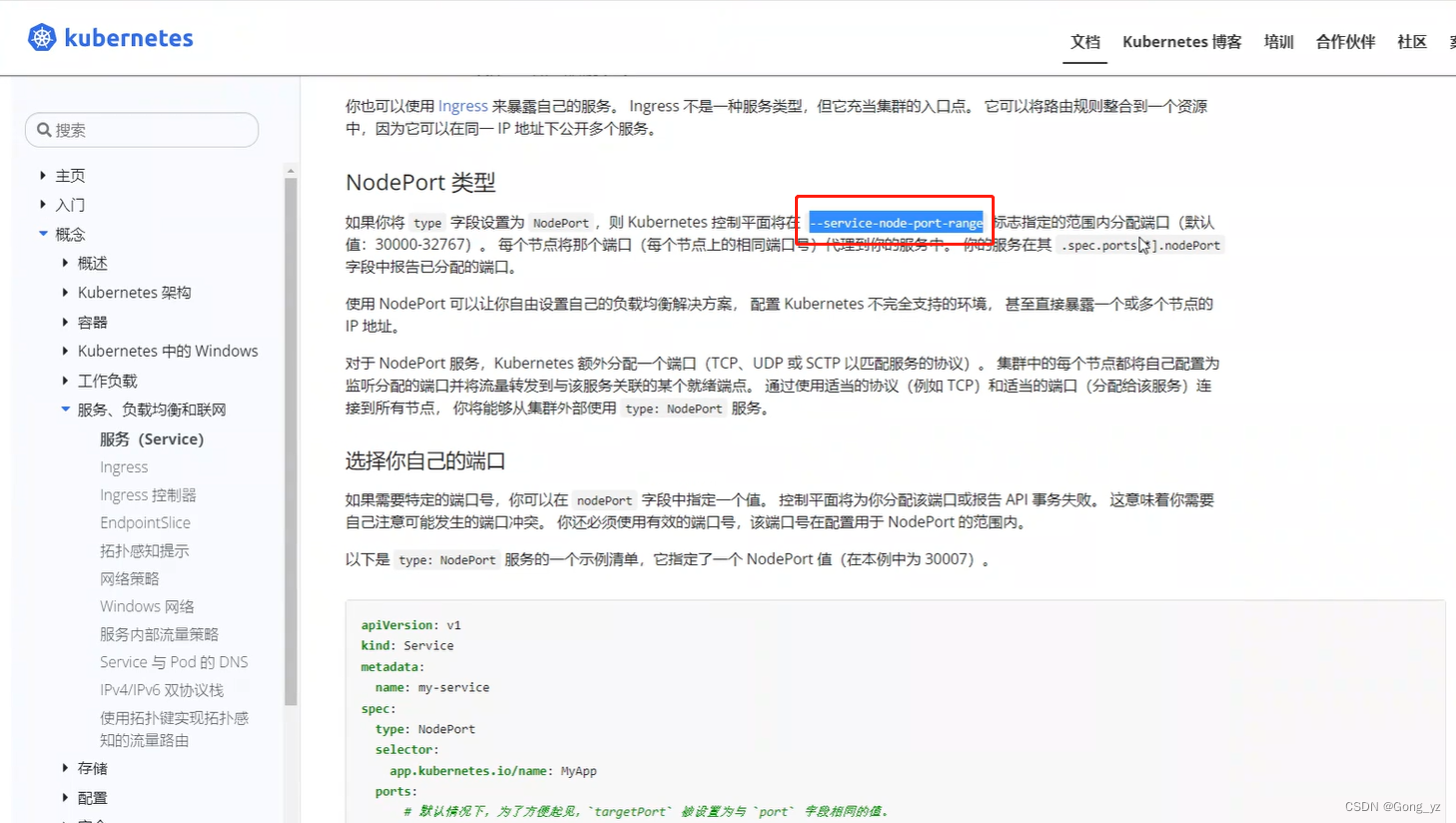Click the search magnifier icon
This screenshot has width=1456, height=823.
(44, 130)
